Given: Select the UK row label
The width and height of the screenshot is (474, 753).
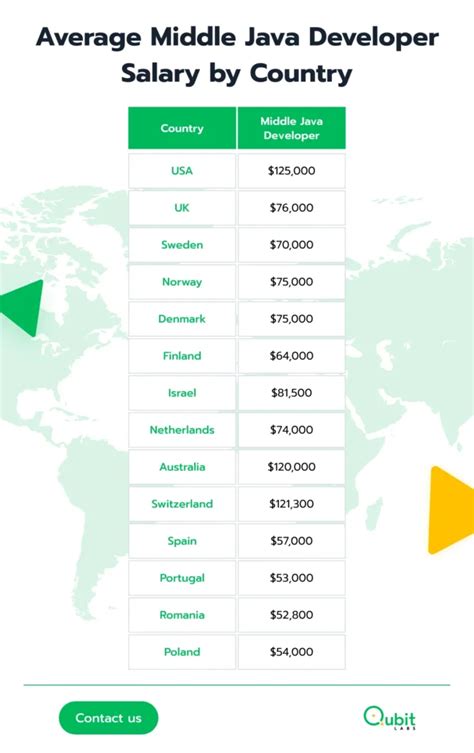Looking at the screenshot, I should tap(182, 207).
